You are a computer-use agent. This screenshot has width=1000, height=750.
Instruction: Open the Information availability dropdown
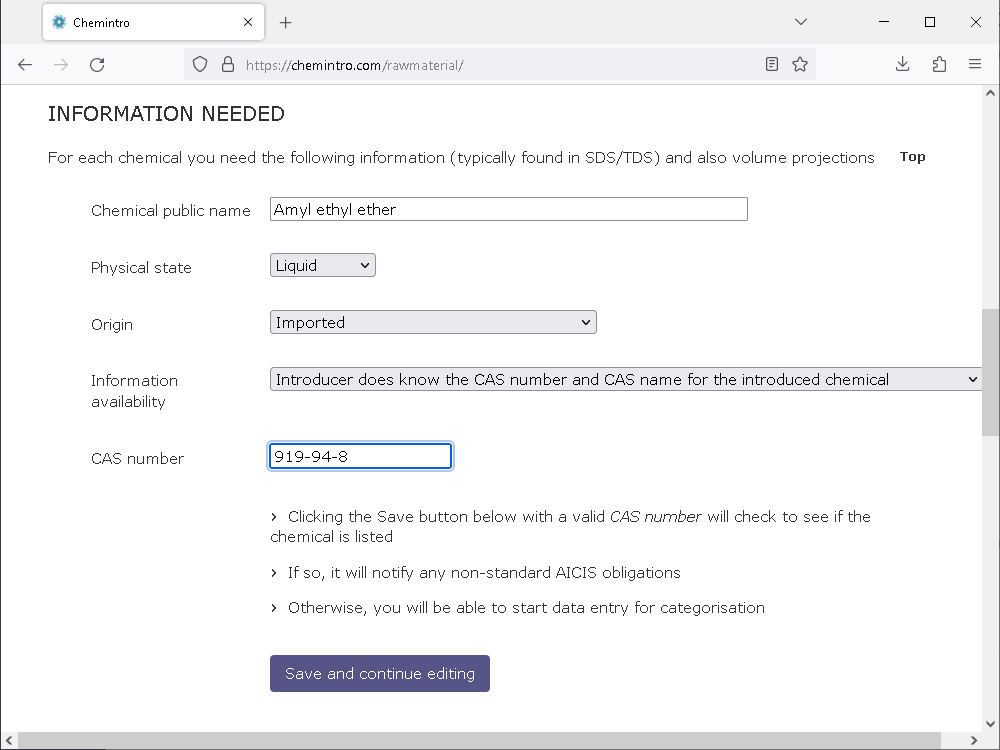626,379
